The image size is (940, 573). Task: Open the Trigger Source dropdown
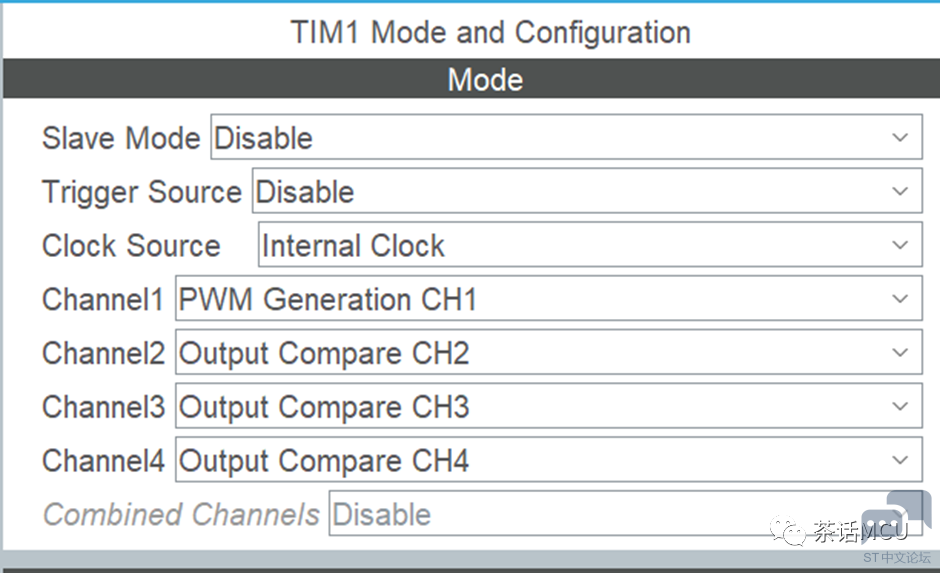coord(587,191)
